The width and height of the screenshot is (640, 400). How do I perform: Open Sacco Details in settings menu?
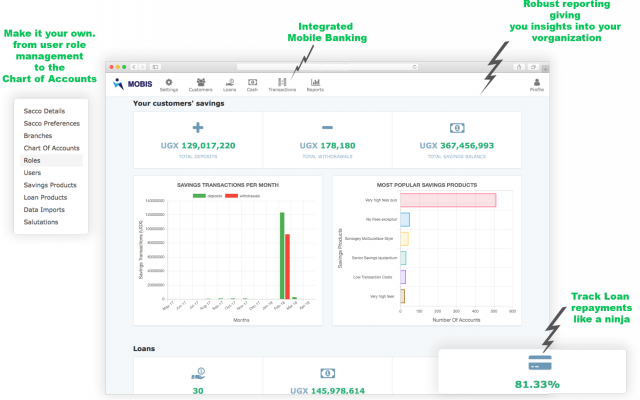pyautogui.click(x=44, y=111)
